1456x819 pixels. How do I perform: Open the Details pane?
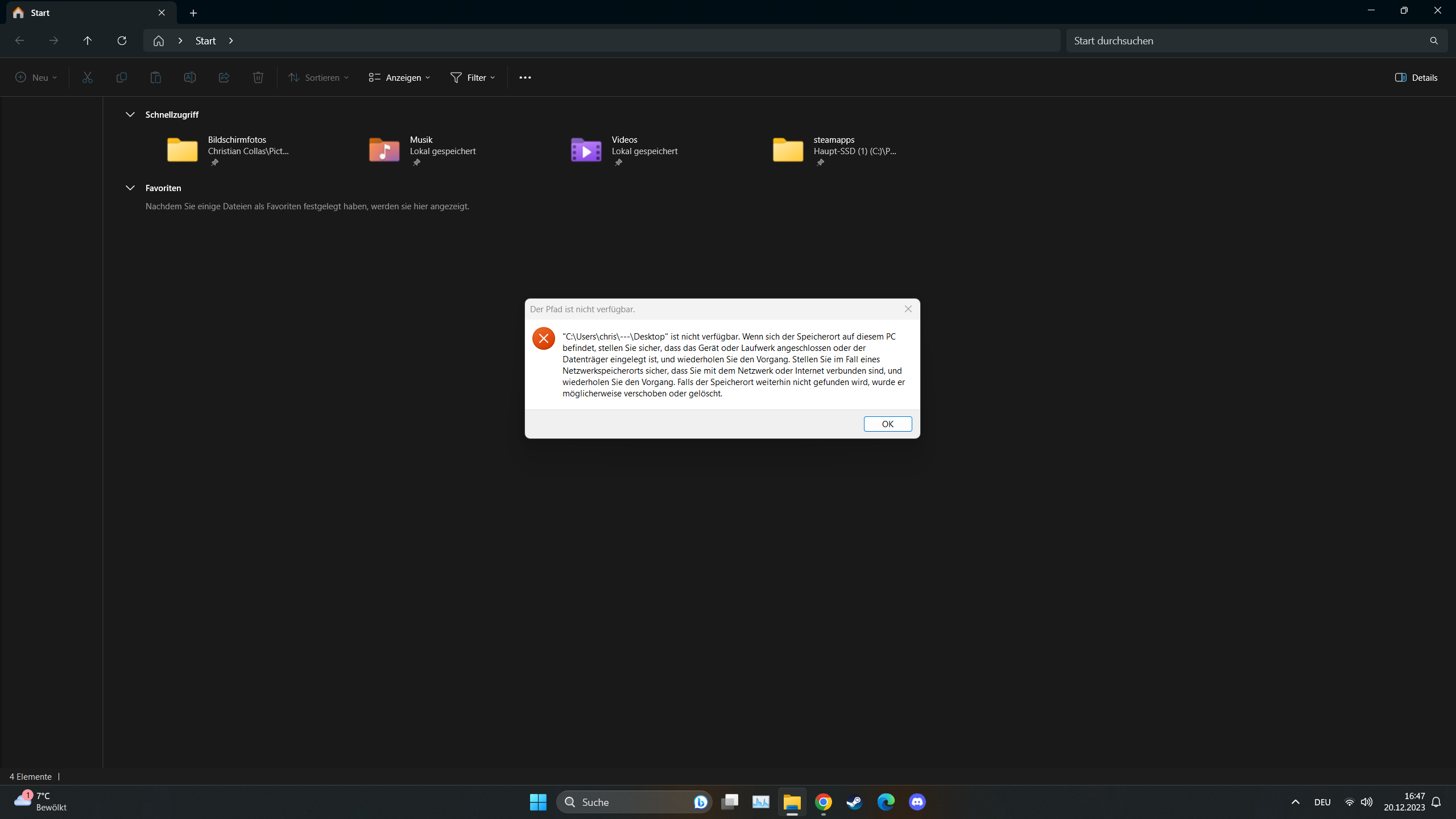click(1417, 77)
